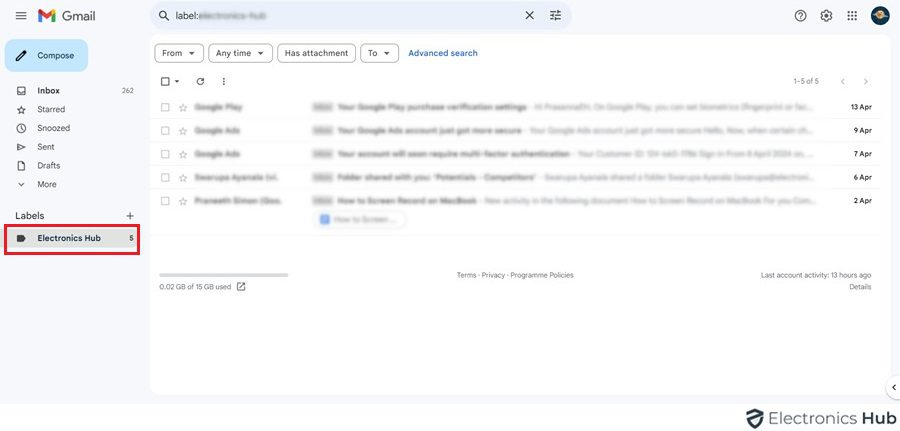Click the storage usage bar

click(x=223, y=274)
